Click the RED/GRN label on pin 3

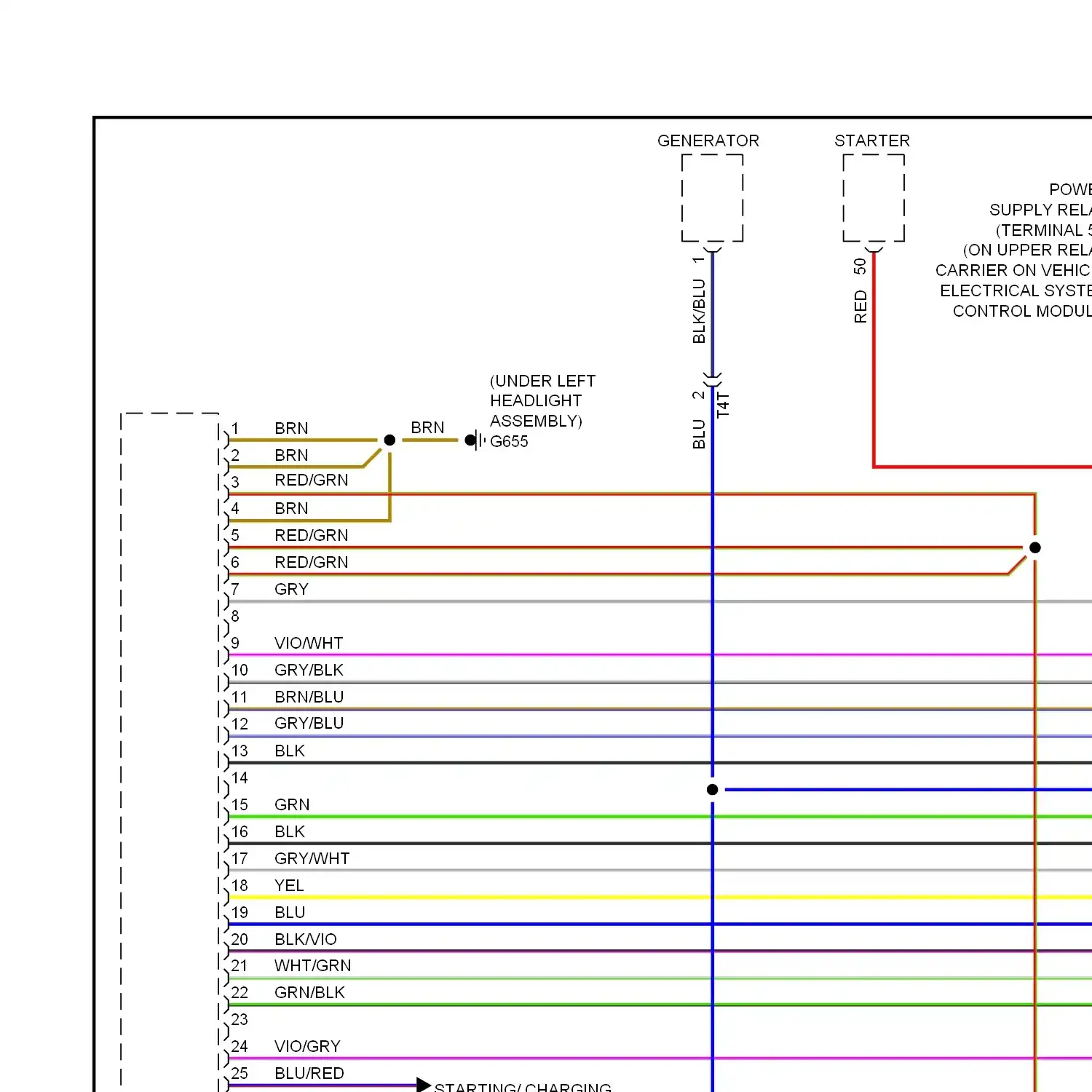coord(312,480)
